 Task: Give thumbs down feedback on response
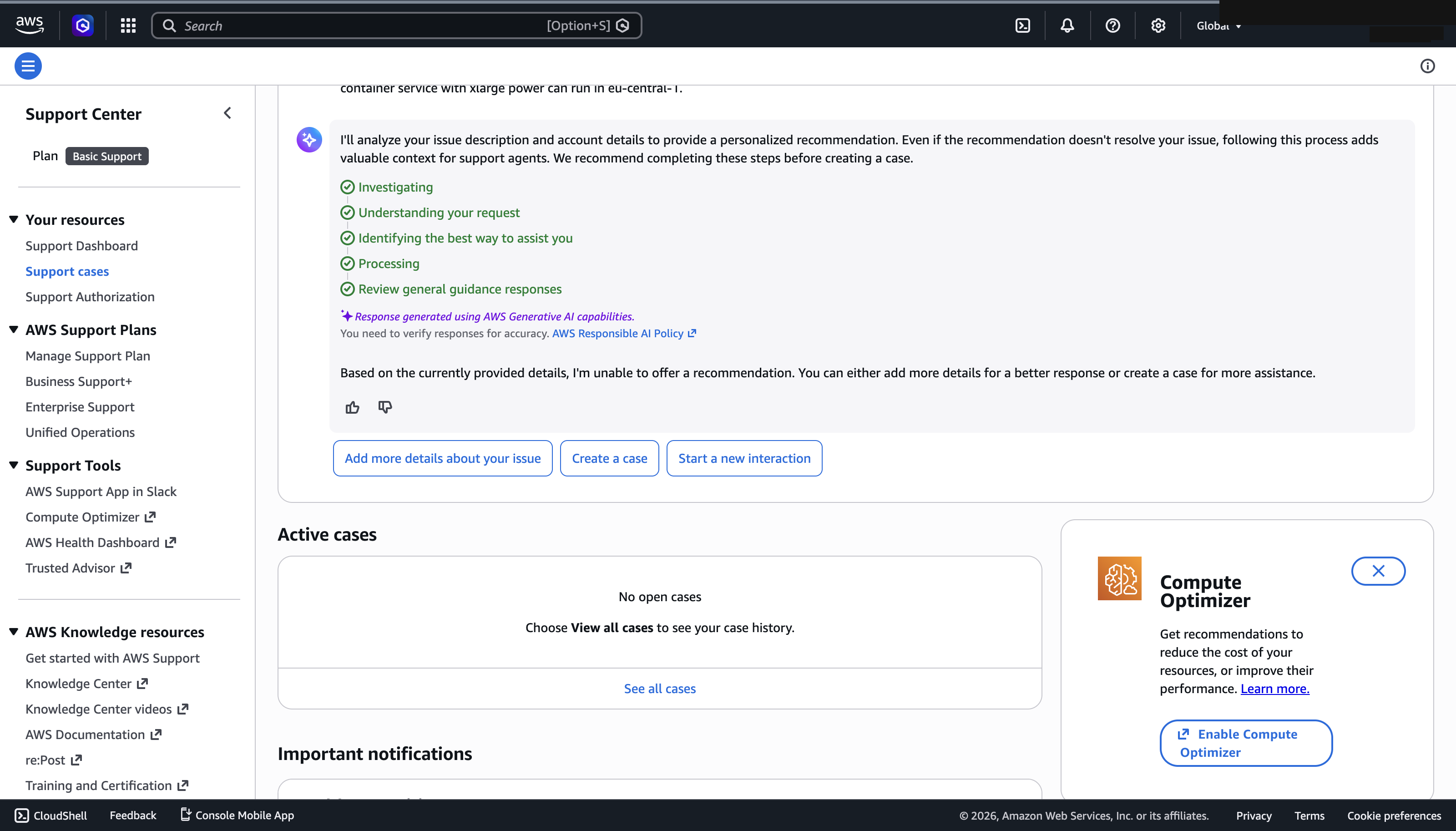385,407
